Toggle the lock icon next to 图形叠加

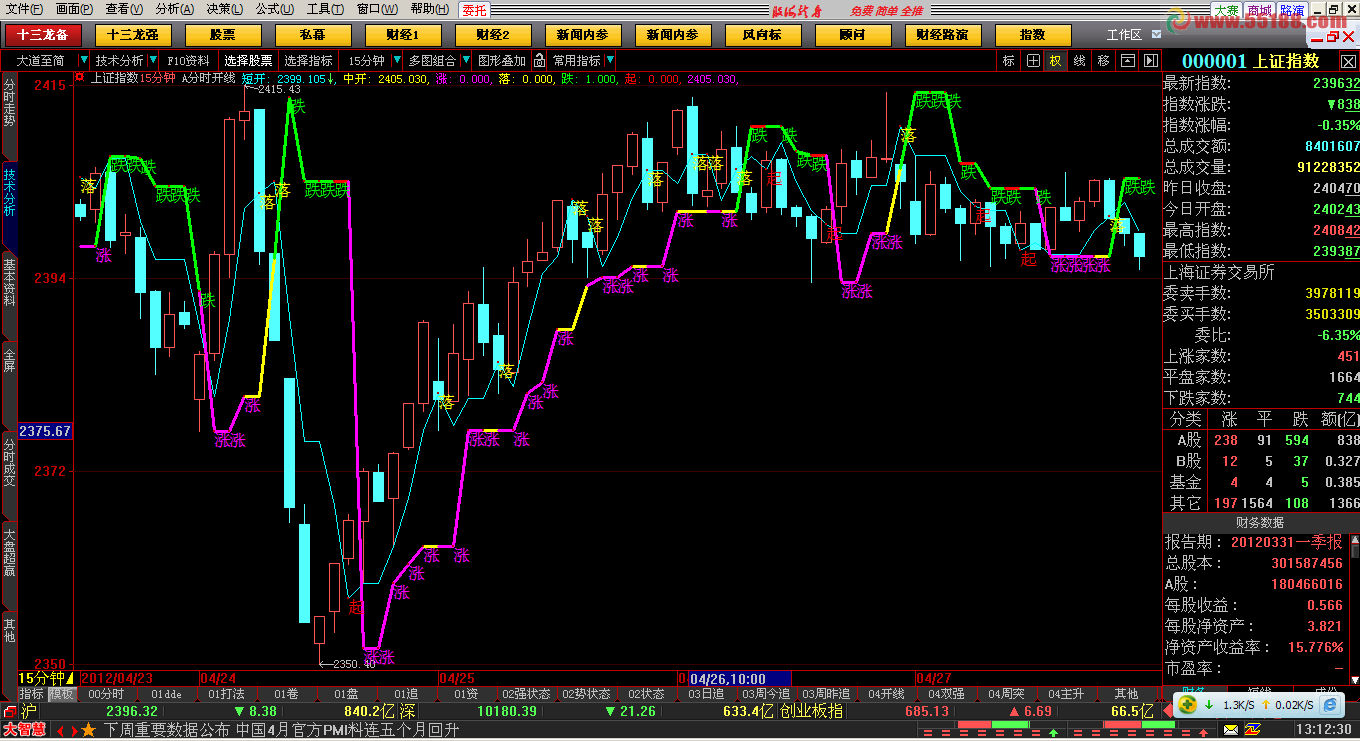click(540, 60)
